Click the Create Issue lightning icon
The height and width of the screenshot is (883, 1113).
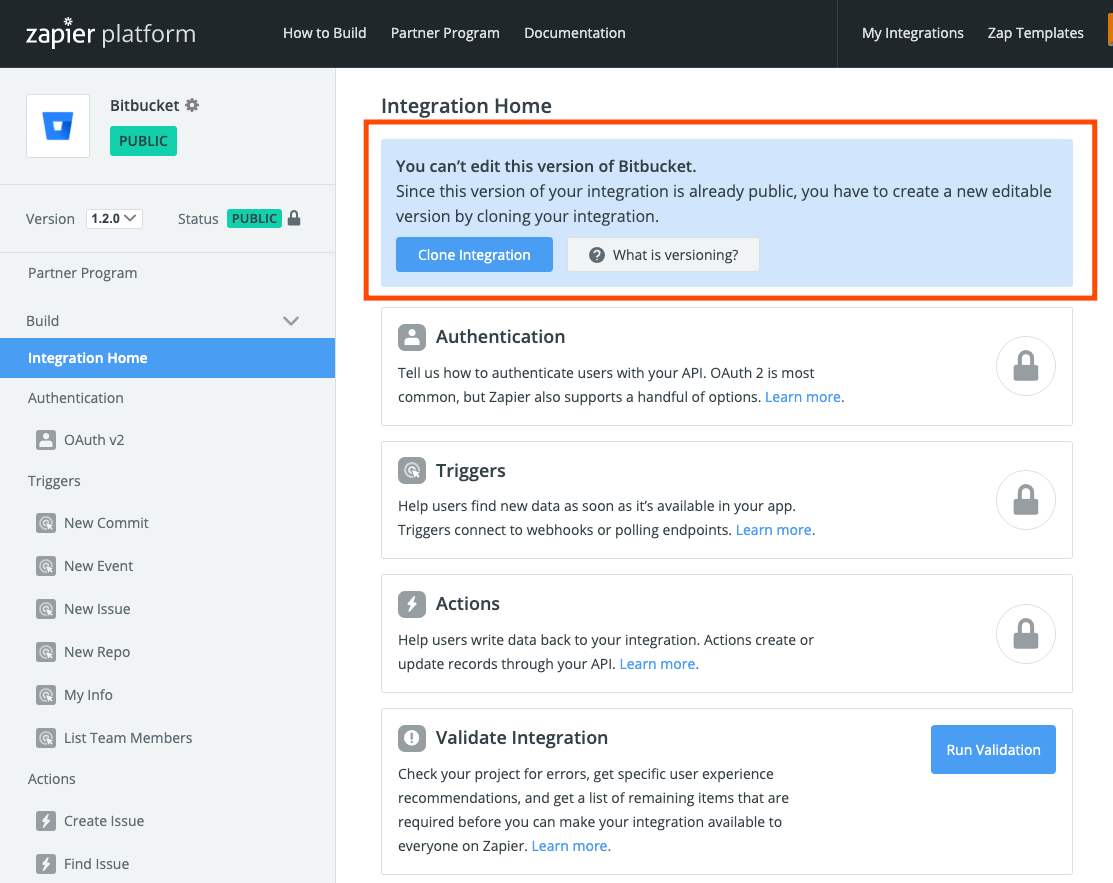tap(46, 821)
